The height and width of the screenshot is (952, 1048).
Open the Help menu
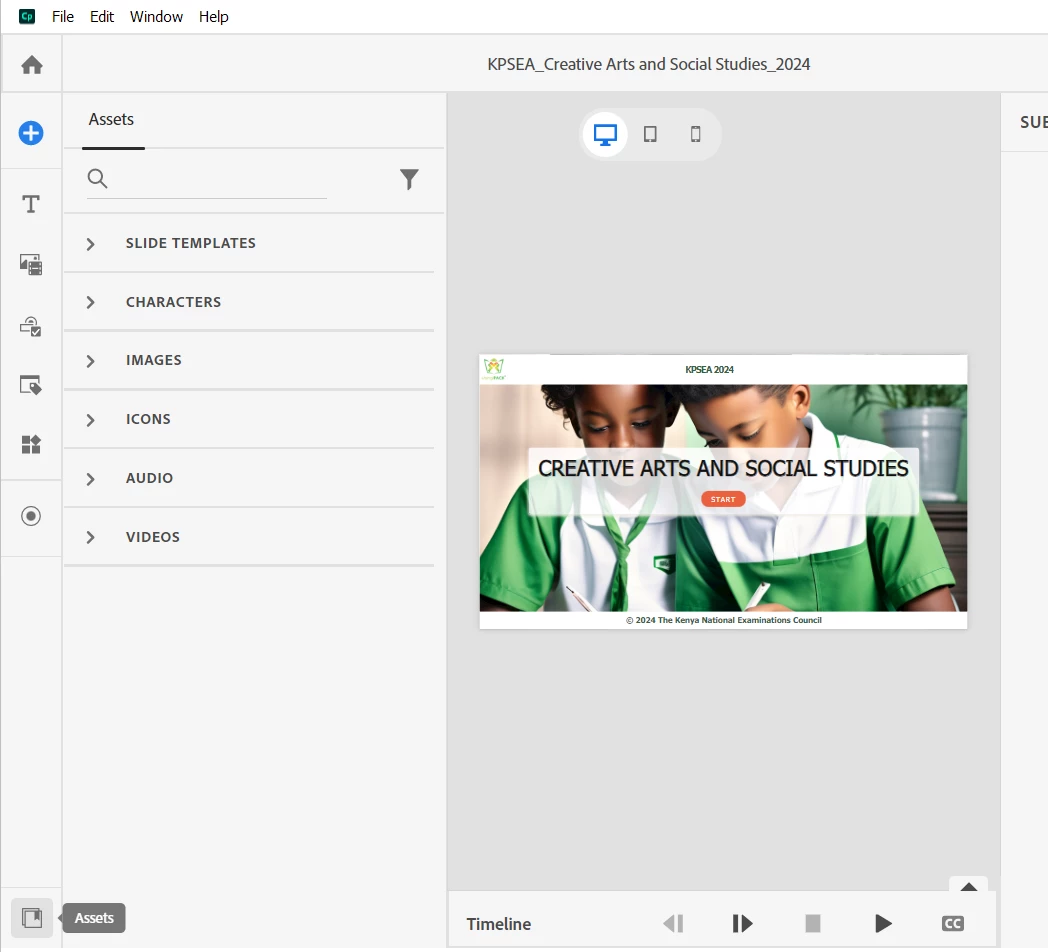click(x=214, y=17)
